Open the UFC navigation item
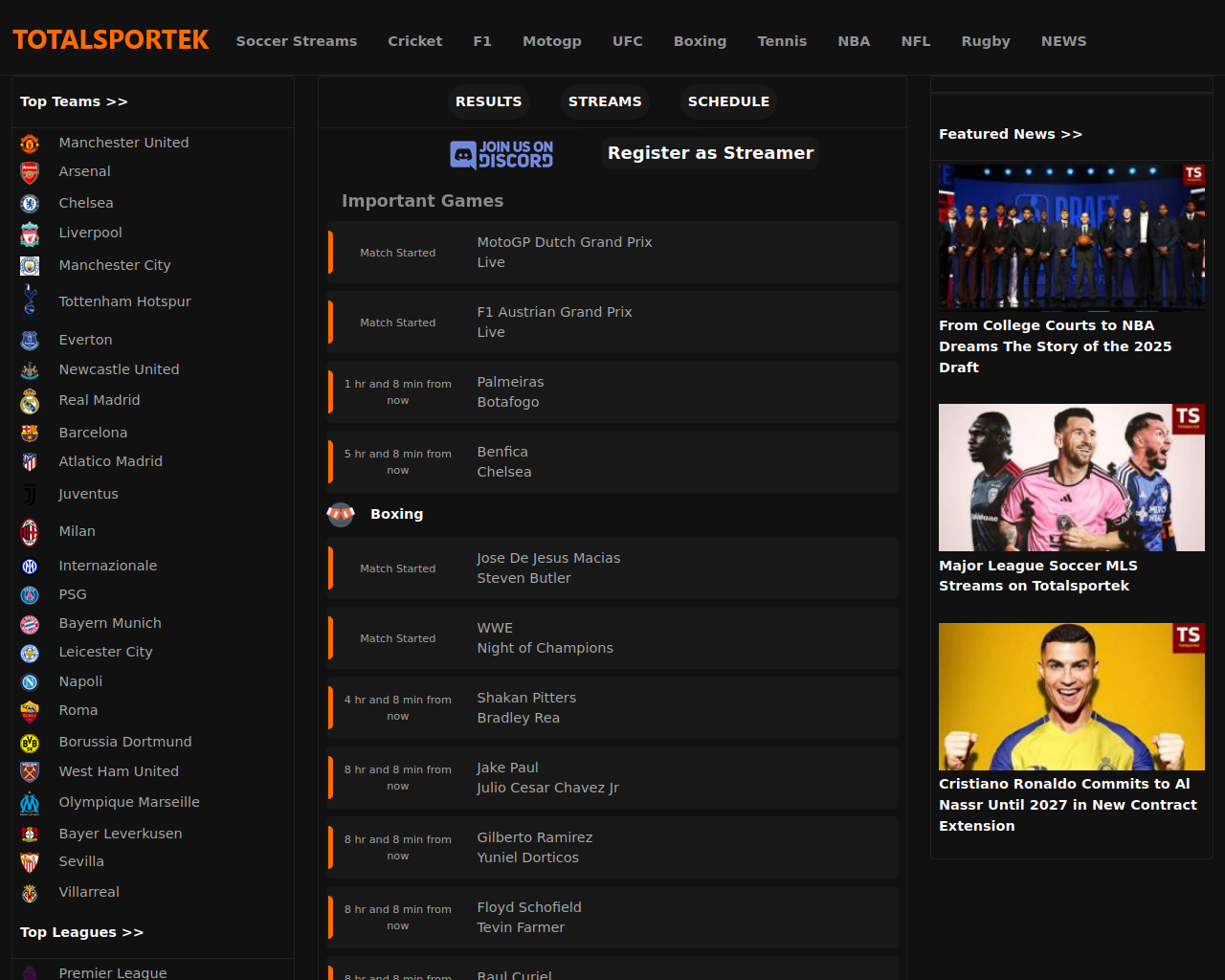The image size is (1225, 980). pyautogui.click(x=628, y=41)
